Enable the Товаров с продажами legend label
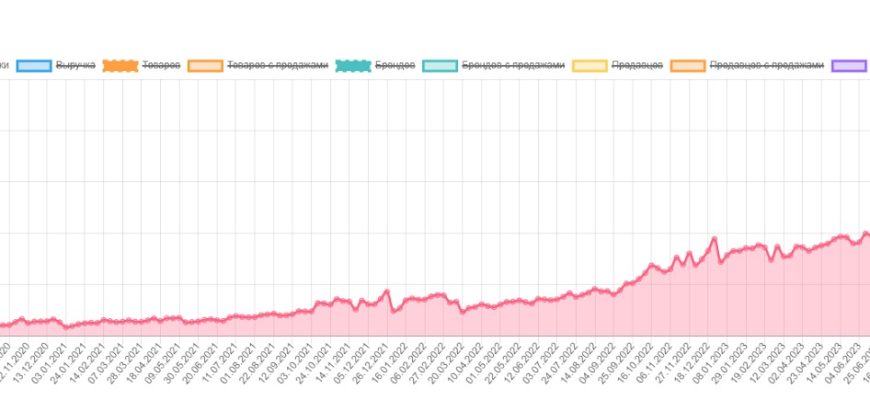870x400 pixels. tap(278, 65)
